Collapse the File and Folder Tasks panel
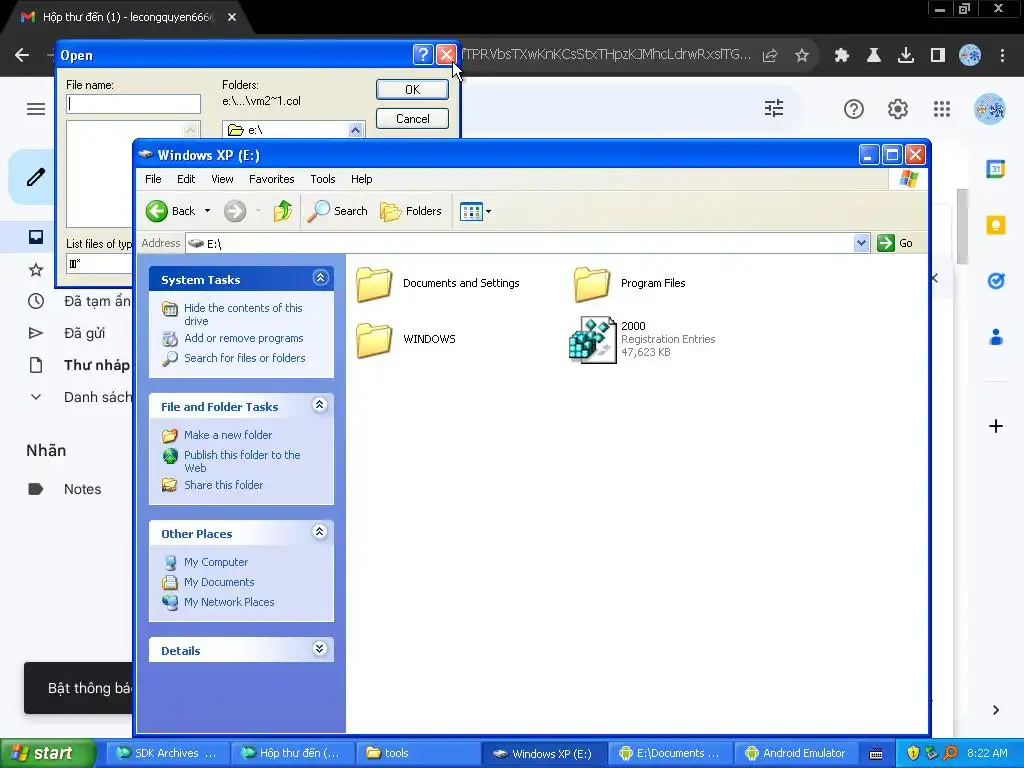 [319, 405]
